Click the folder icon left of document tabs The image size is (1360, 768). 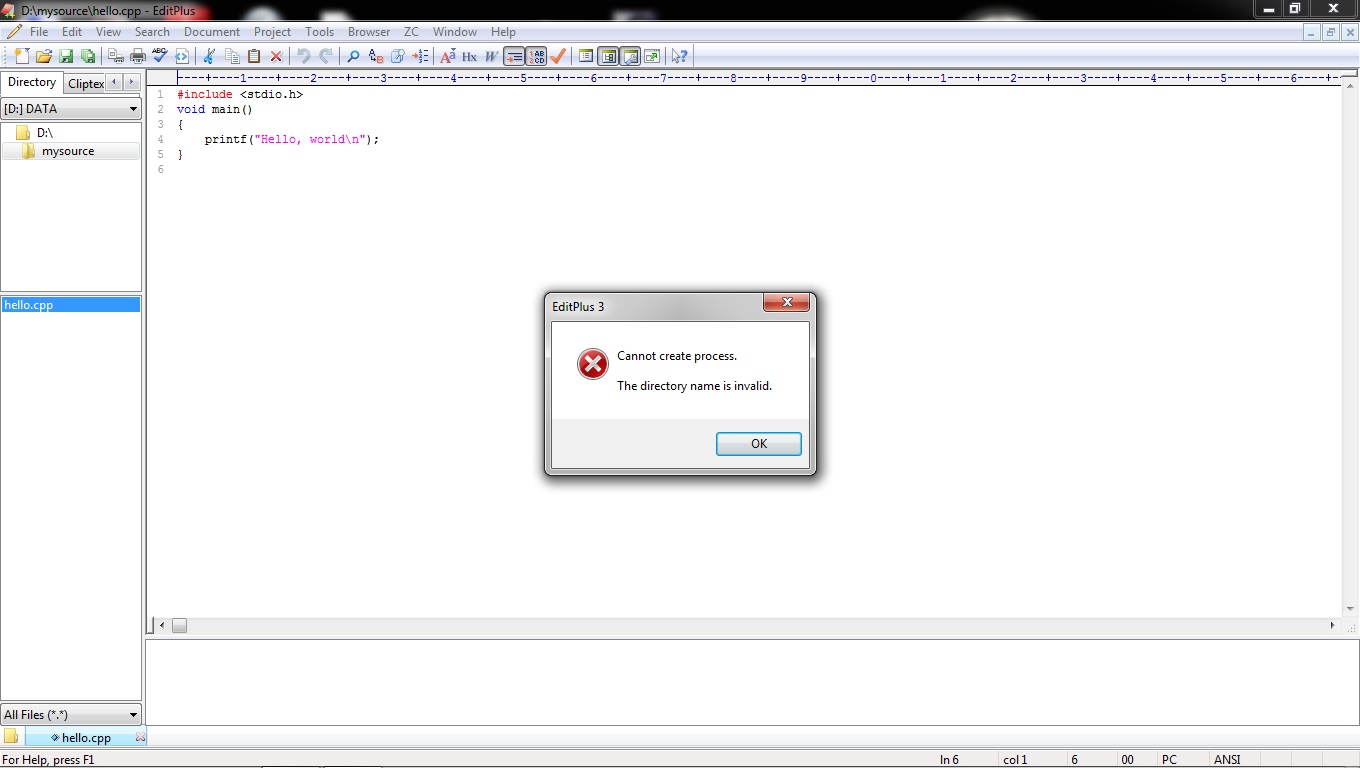[11, 737]
